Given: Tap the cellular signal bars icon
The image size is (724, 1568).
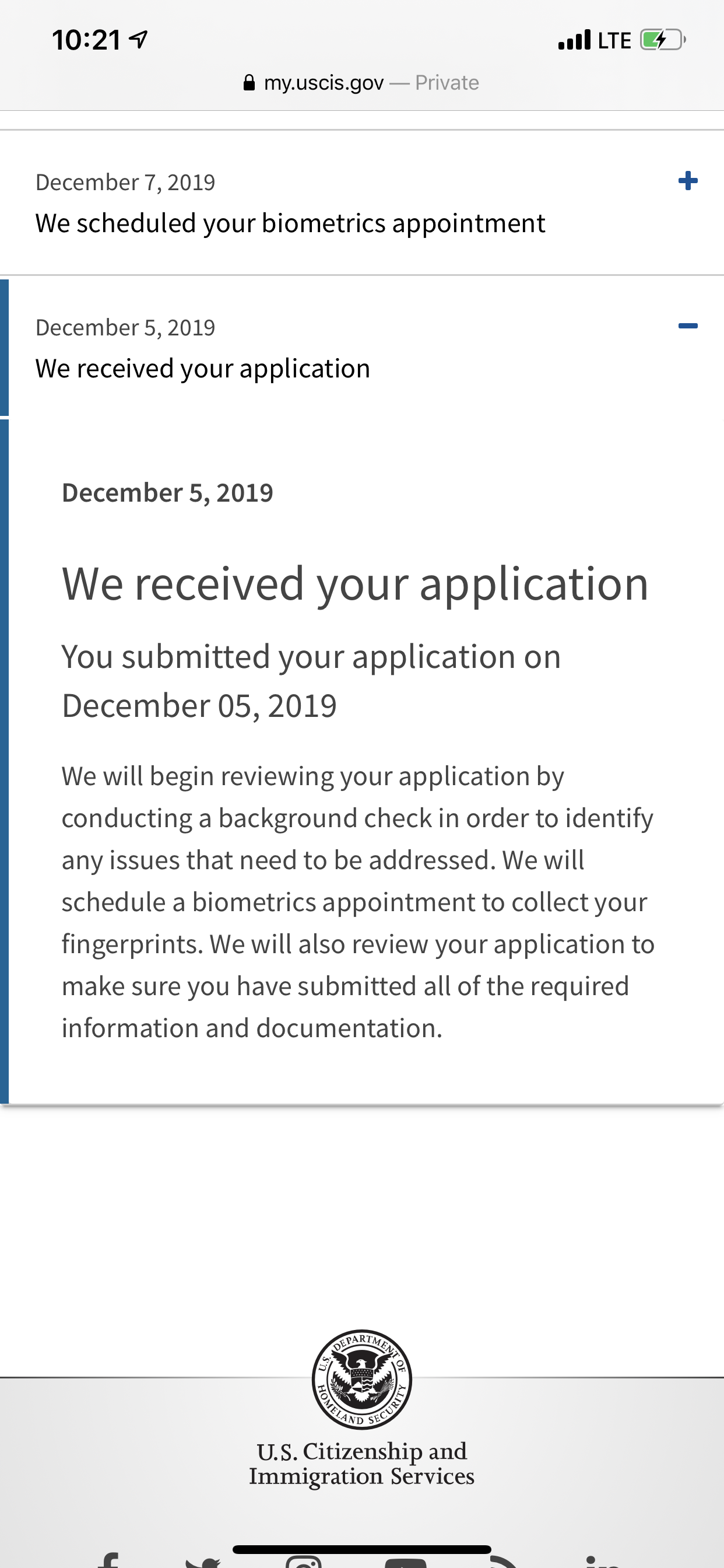Looking at the screenshot, I should click(574, 40).
